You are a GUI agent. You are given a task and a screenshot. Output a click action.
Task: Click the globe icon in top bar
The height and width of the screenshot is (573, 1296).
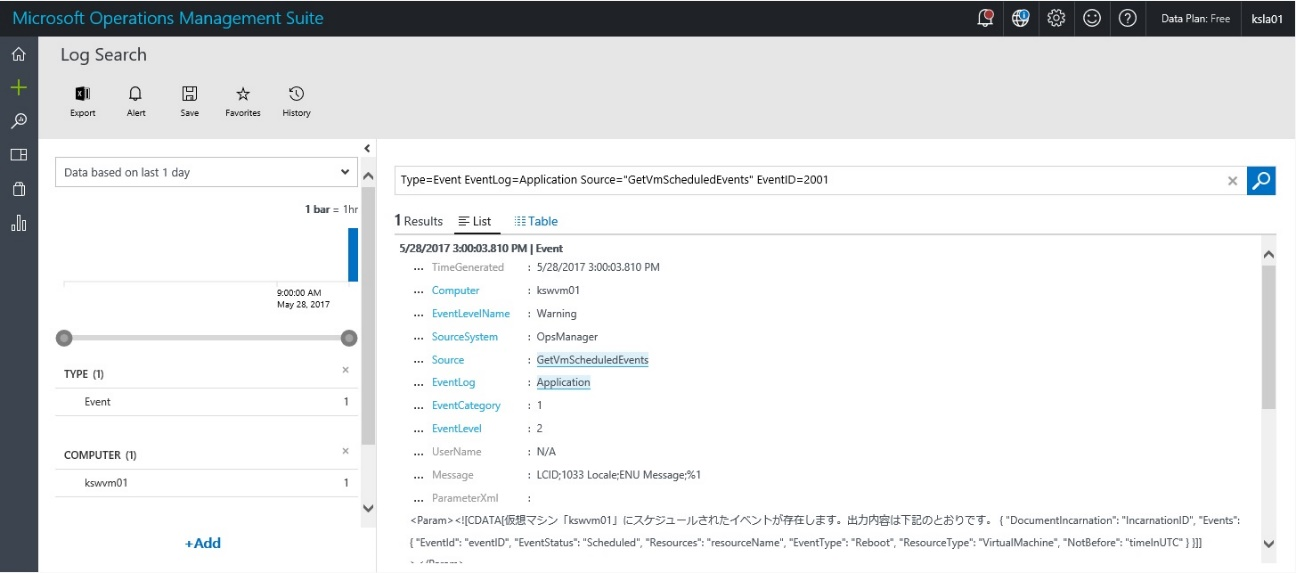[x=1020, y=18]
